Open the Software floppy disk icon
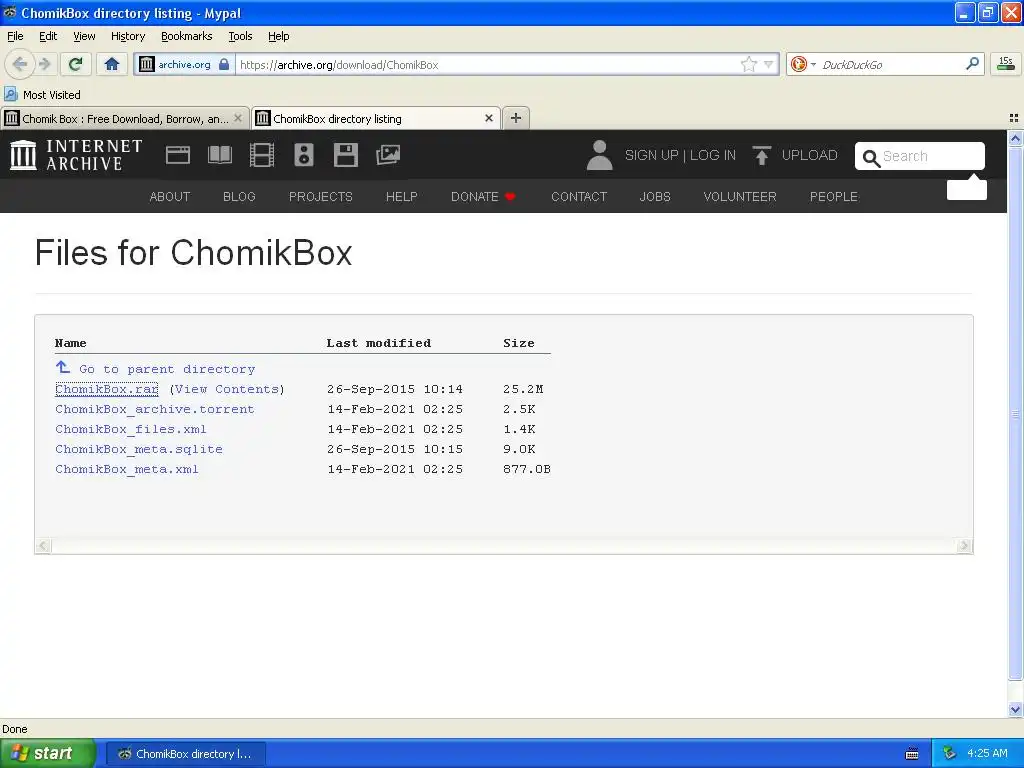 (345, 155)
